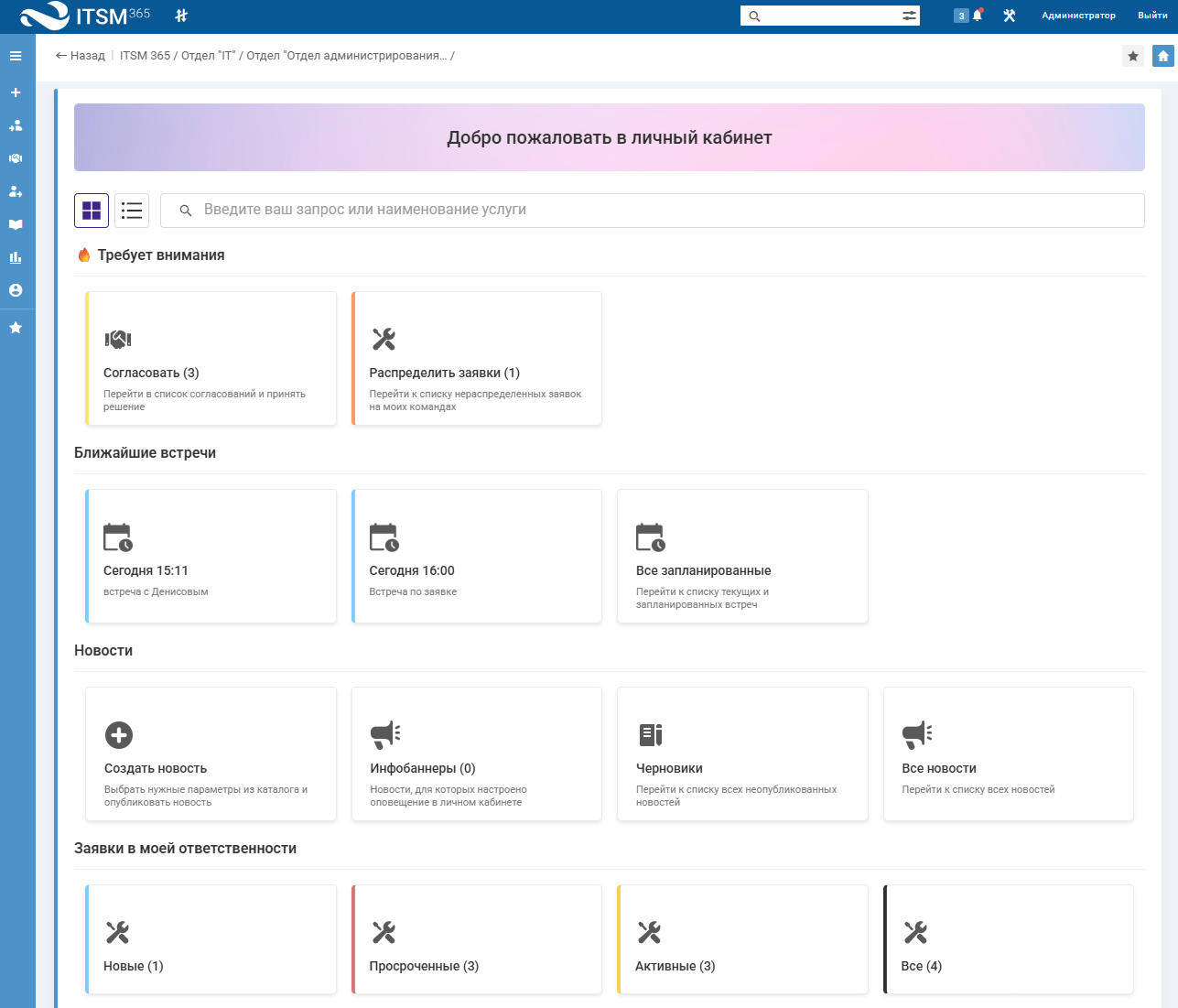Open the hamburger menu in the sidebar
Image resolution: width=1178 pixels, height=1008 pixels.
coord(16,56)
